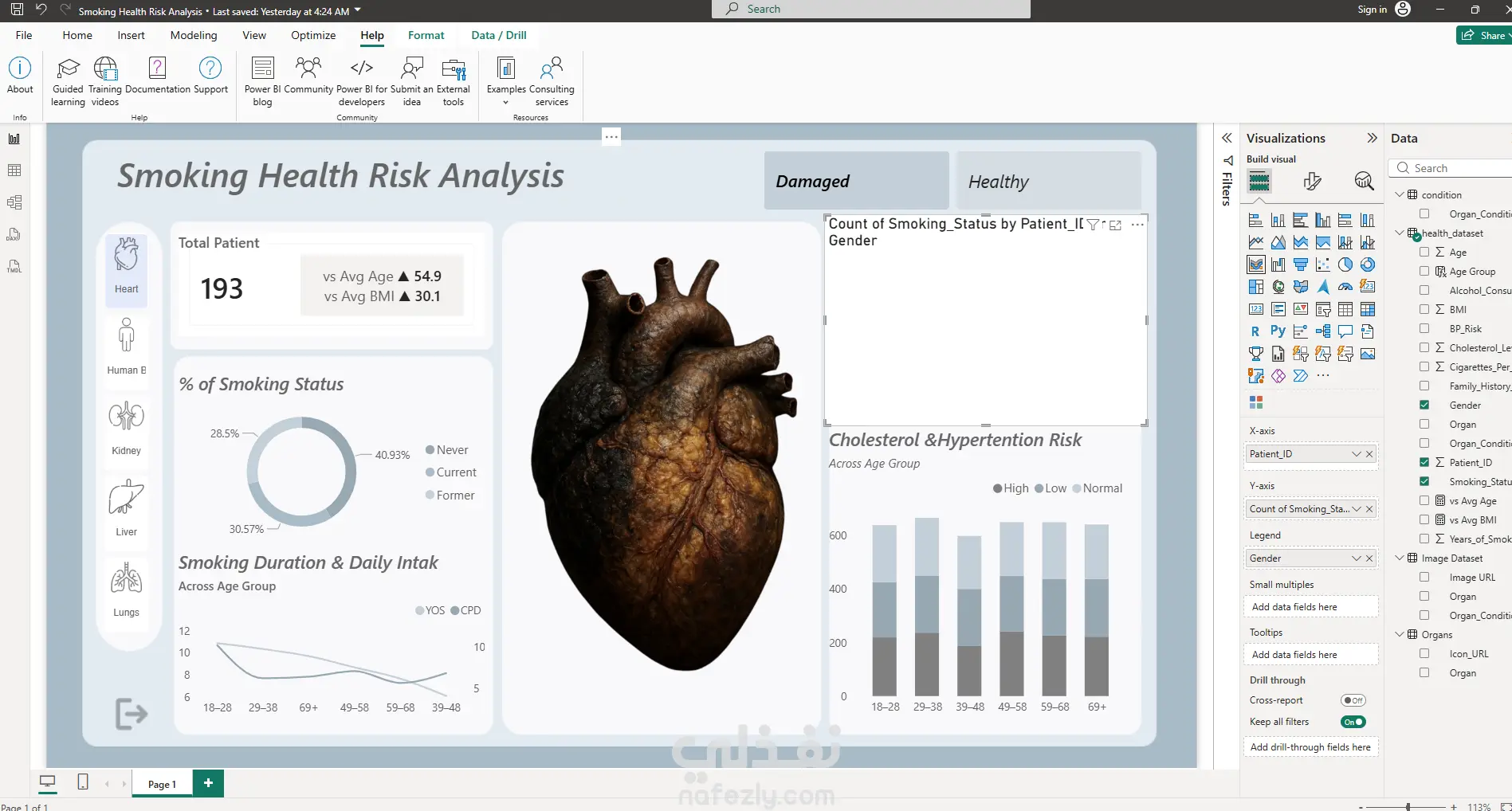
Task: Collapse the Organs table
Action: (1400, 634)
